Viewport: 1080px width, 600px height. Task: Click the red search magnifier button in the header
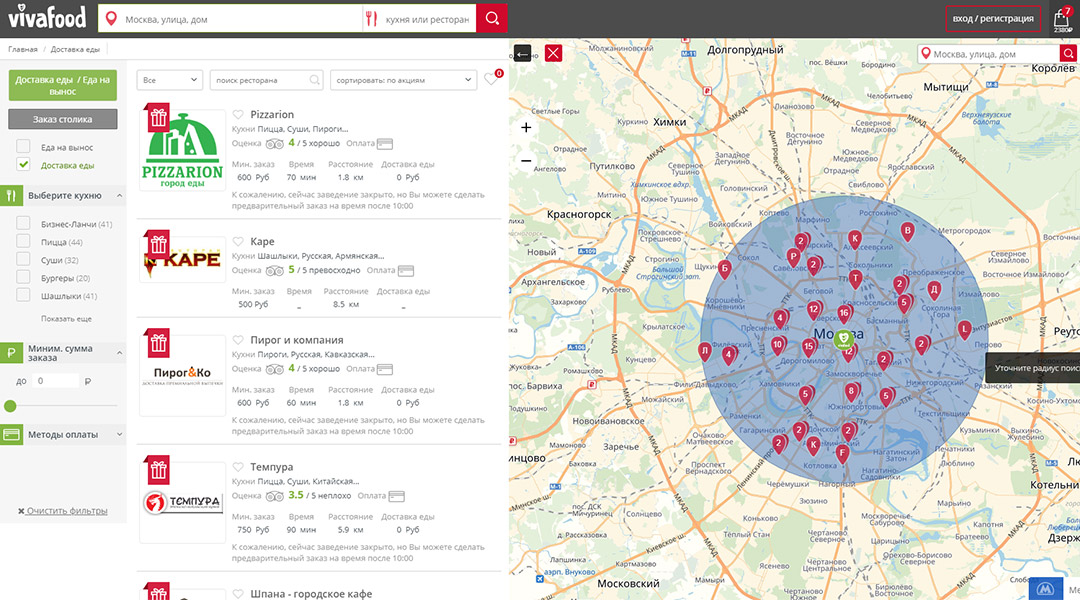(x=492, y=19)
